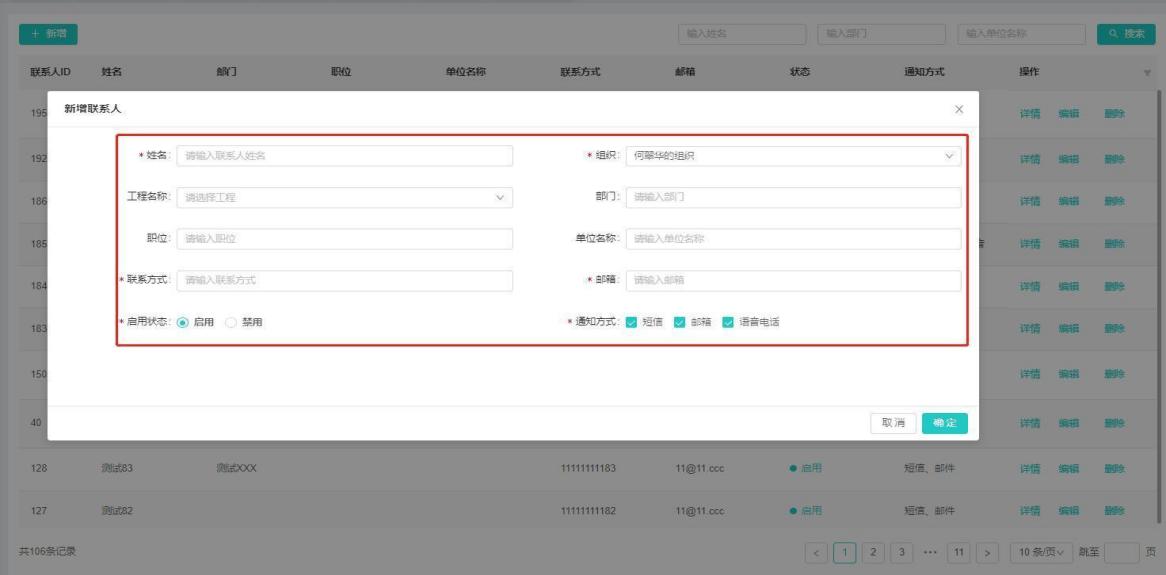1166x575 pixels.
Task: Click the 邮箱 email input field in dialog
Action: tap(792, 281)
